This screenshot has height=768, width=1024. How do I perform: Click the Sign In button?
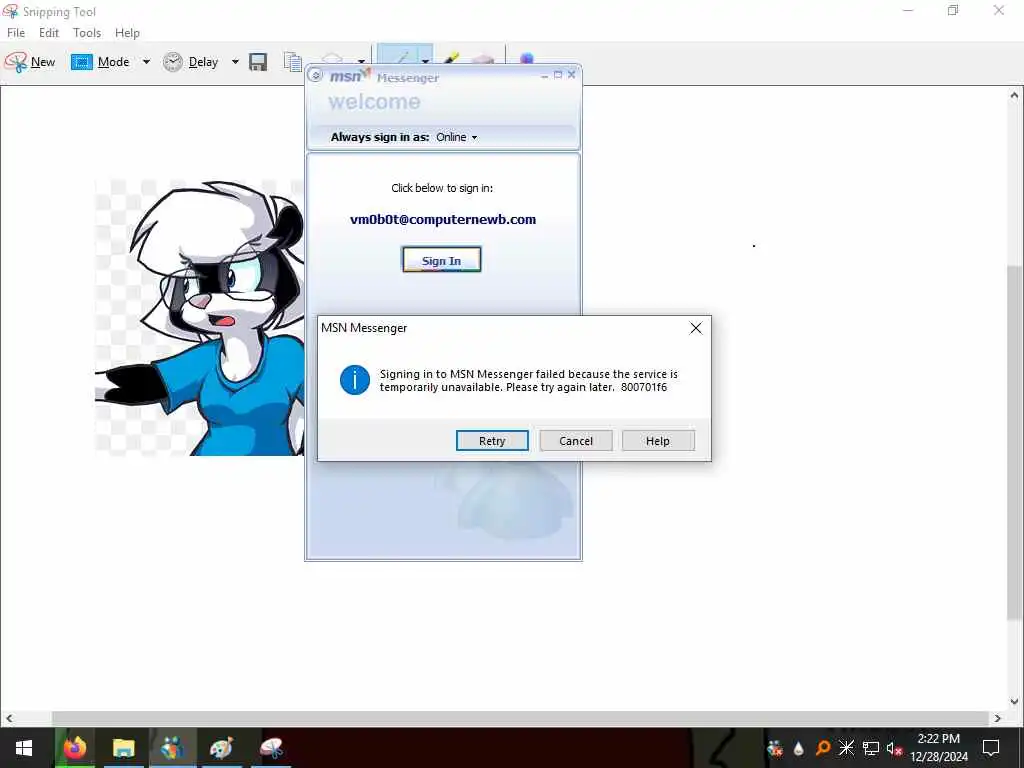click(441, 260)
